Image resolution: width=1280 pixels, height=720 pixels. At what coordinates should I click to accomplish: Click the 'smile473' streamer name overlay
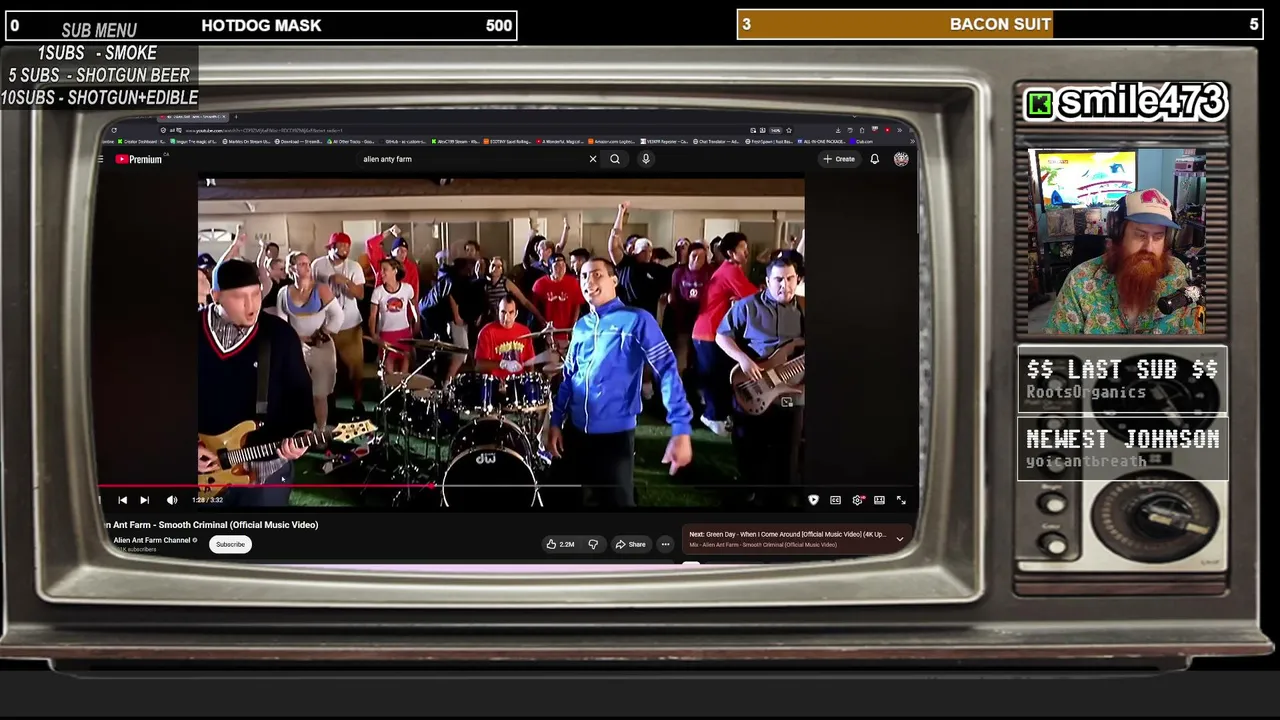click(1142, 101)
